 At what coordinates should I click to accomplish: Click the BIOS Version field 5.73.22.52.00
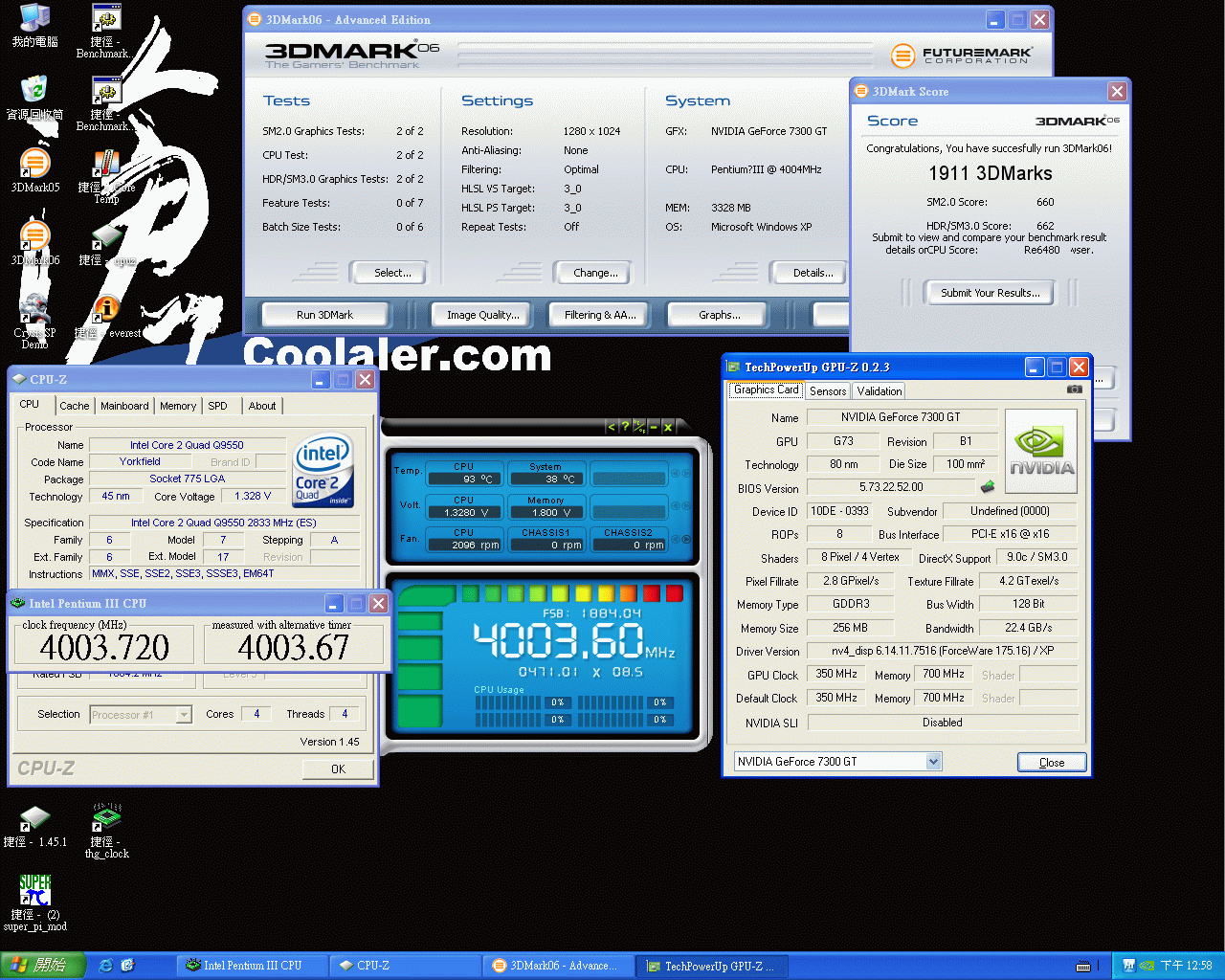tap(891, 487)
